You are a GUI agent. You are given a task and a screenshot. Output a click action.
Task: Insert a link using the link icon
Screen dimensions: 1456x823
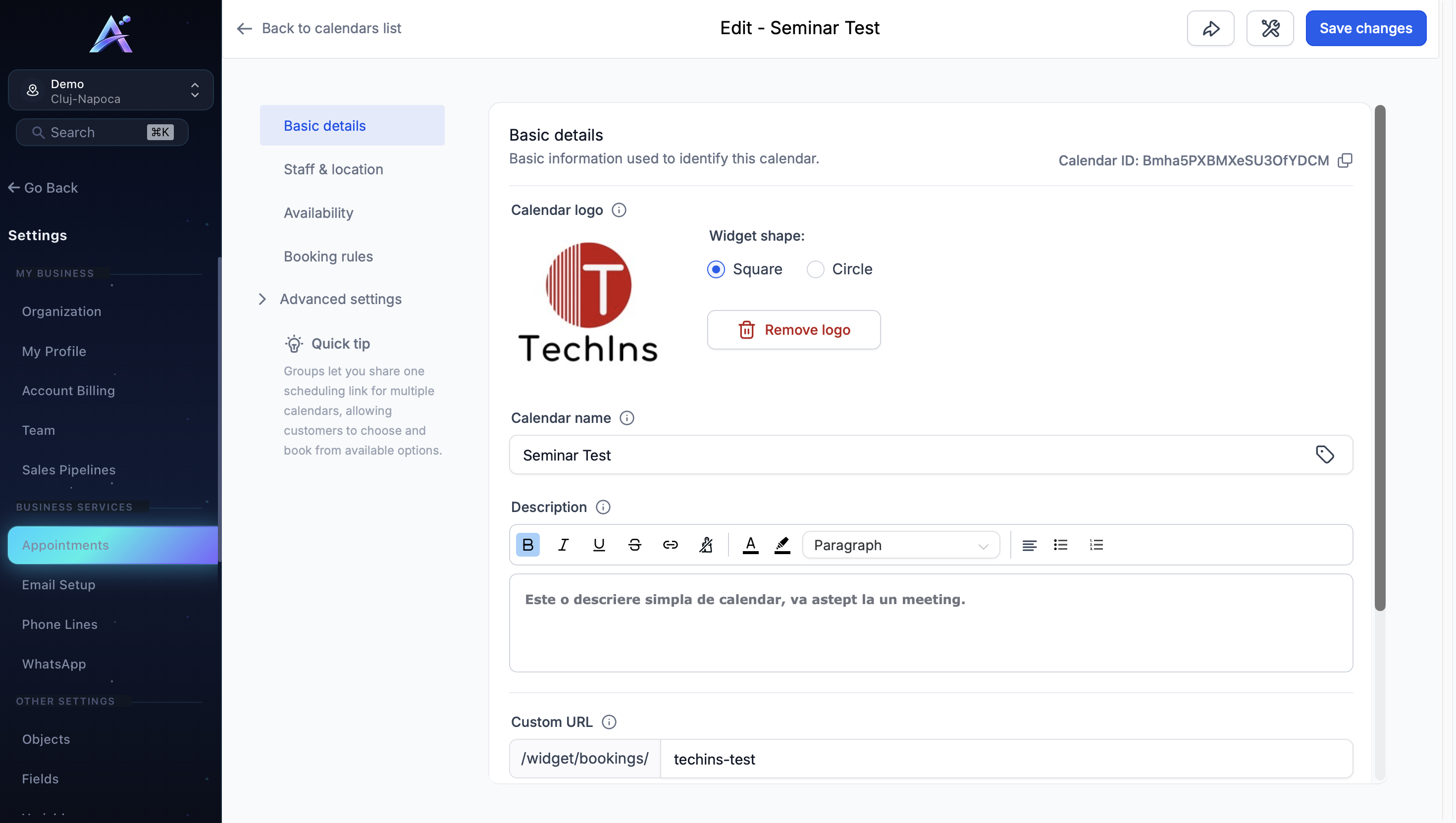pyautogui.click(x=670, y=545)
